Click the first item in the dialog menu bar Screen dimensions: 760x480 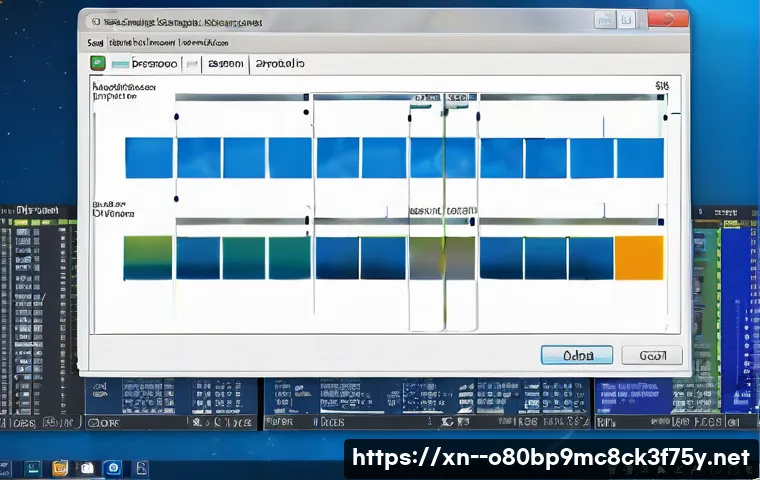(x=95, y=44)
